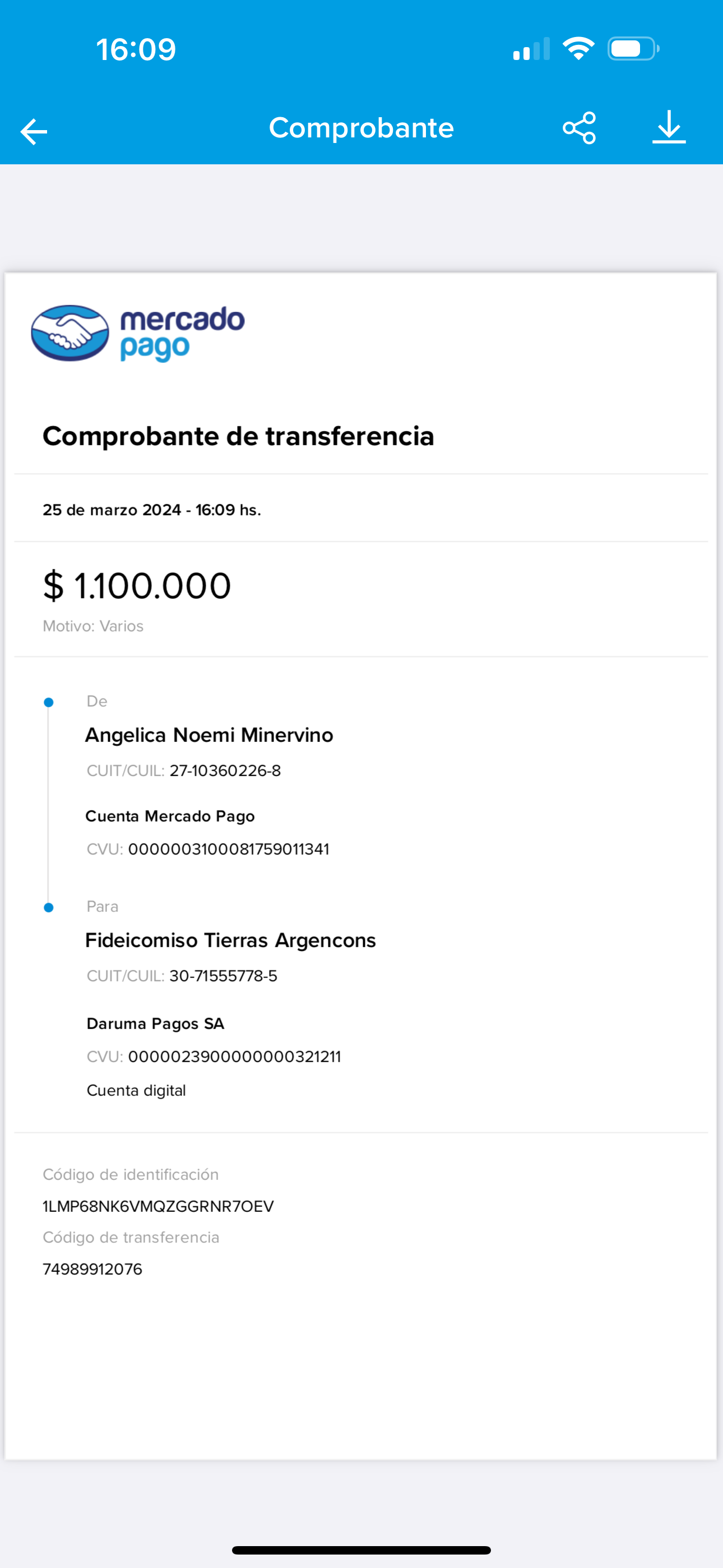Tap identification code 1LMP68NK6VMQZGGRNR7OEV
Image resolution: width=723 pixels, height=1568 pixels.
(158, 1206)
